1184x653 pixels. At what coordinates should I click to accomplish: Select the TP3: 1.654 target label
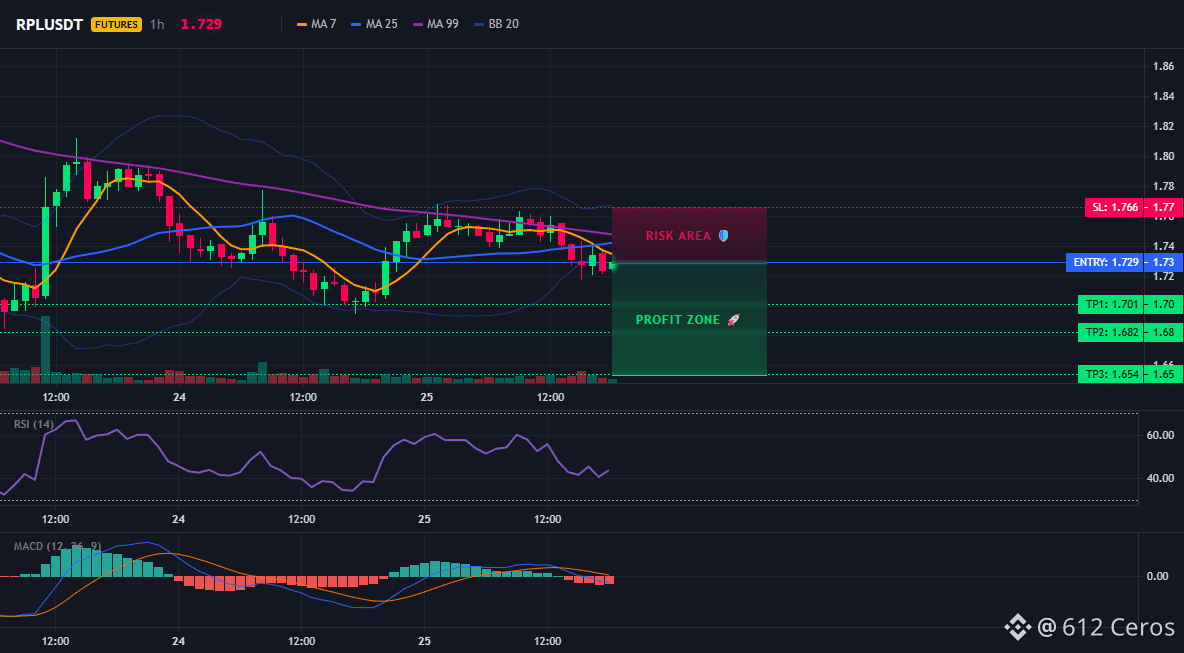(x=1111, y=374)
